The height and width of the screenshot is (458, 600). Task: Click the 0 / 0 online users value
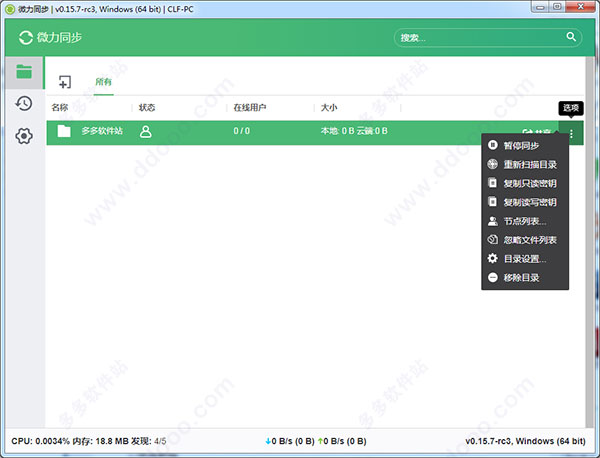pos(242,131)
